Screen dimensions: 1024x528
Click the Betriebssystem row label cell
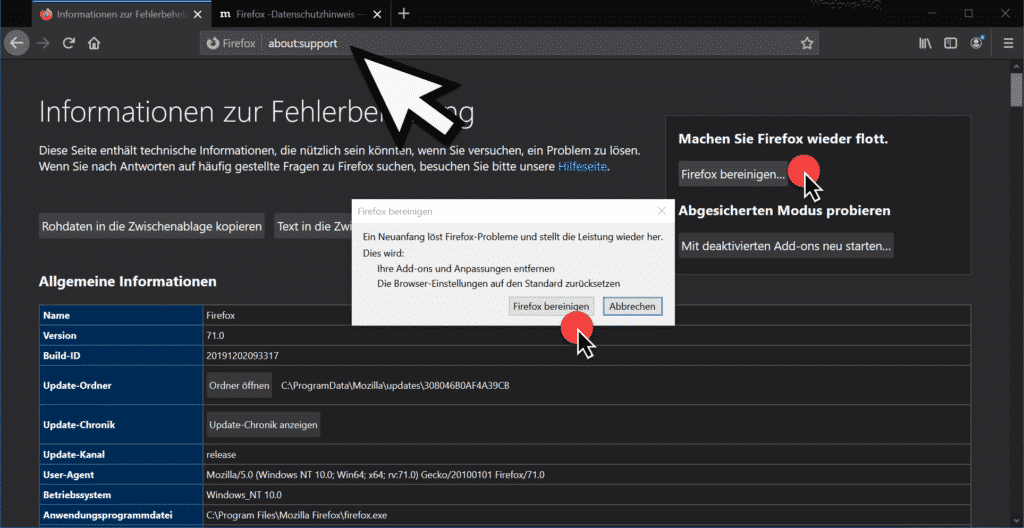click(x=121, y=495)
